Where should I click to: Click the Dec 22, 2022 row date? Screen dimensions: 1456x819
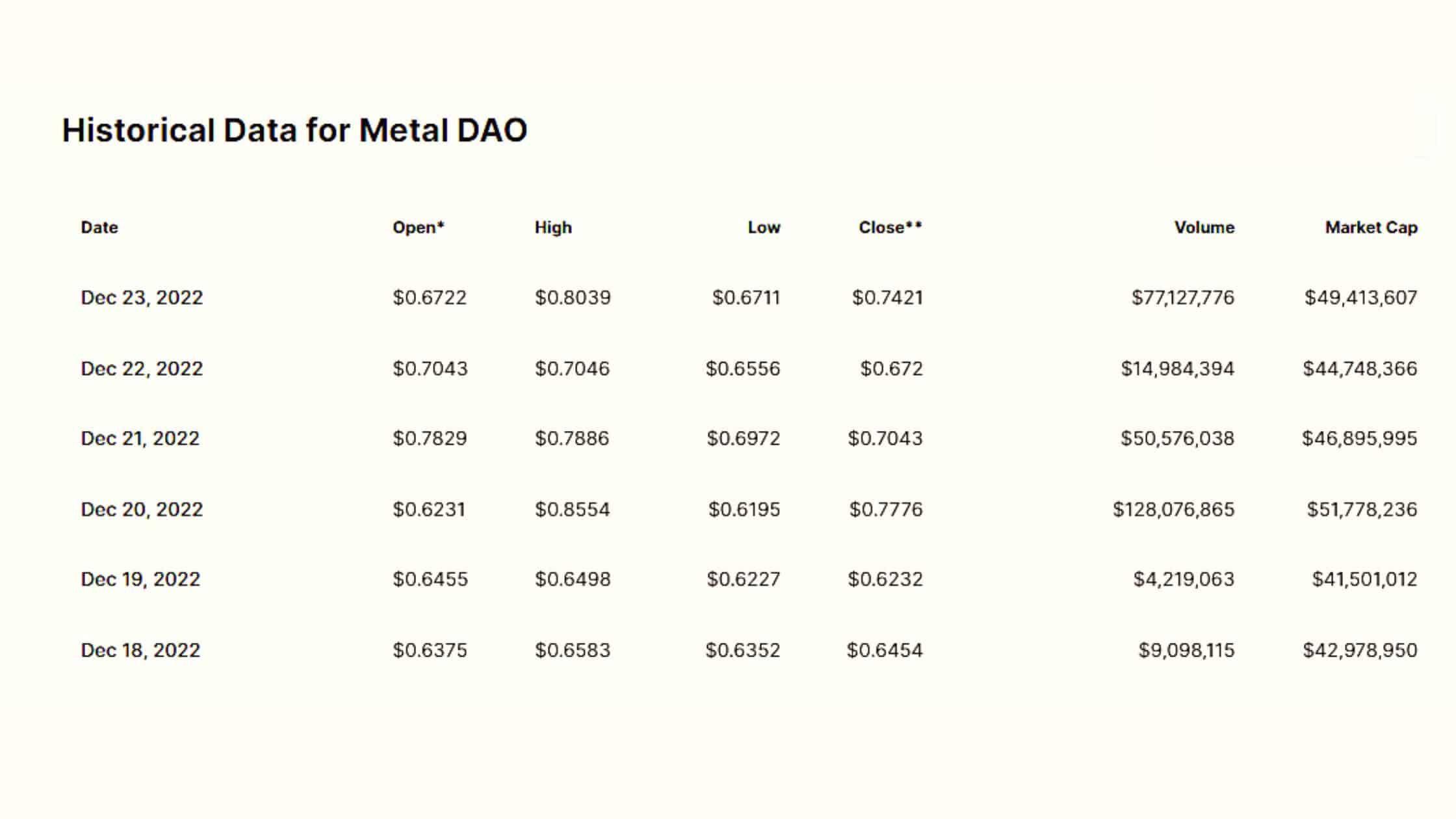point(142,369)
